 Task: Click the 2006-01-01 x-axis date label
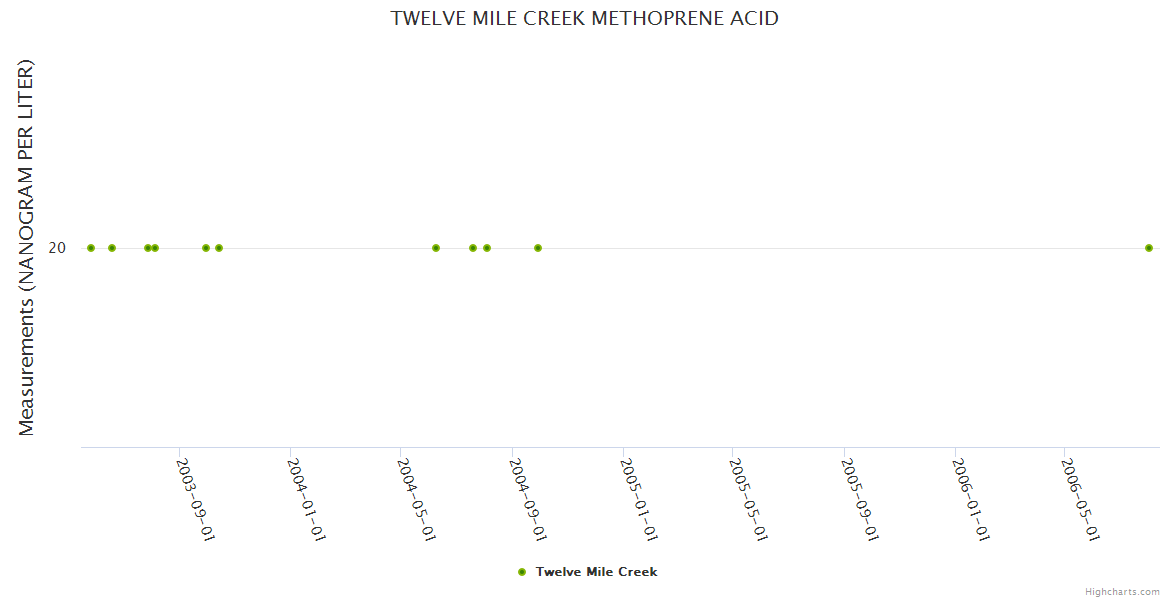[x=973, y=499]
